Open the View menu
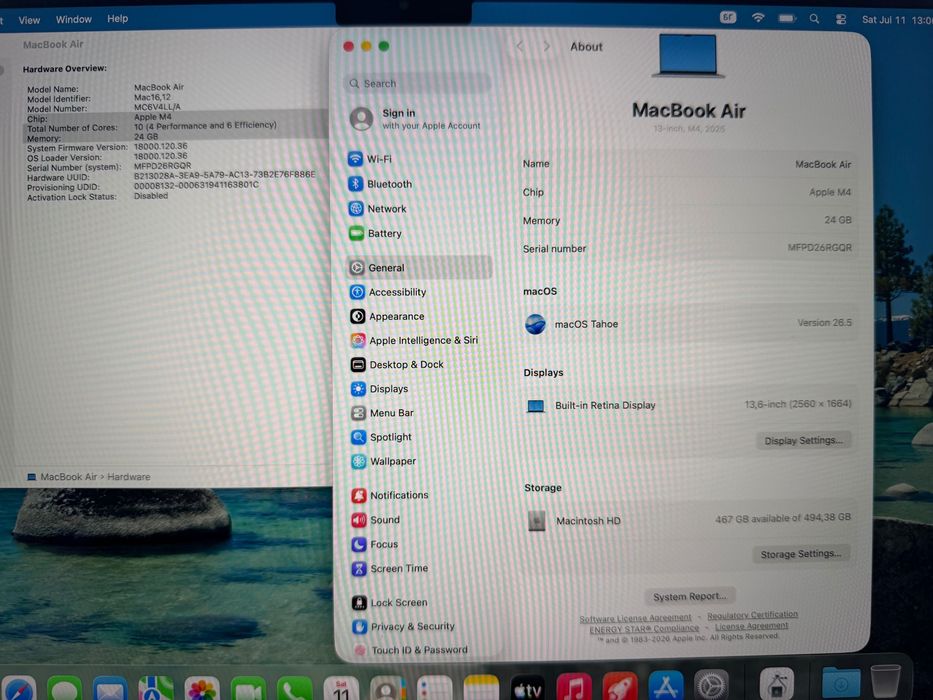This screenshot has height=700, width=933. tap(29, 20)
